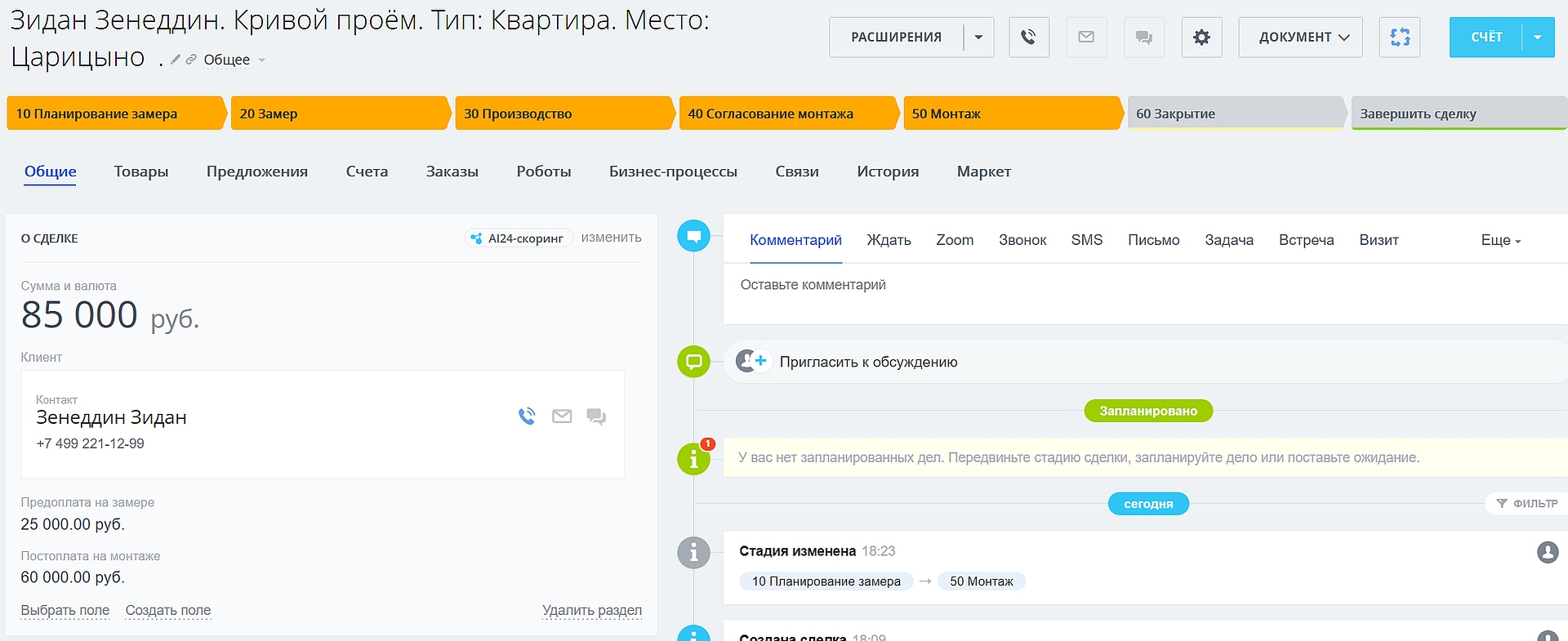Expand the РАСШИРЕНИЯ dropdown arrow

click(x=978, y=38)
